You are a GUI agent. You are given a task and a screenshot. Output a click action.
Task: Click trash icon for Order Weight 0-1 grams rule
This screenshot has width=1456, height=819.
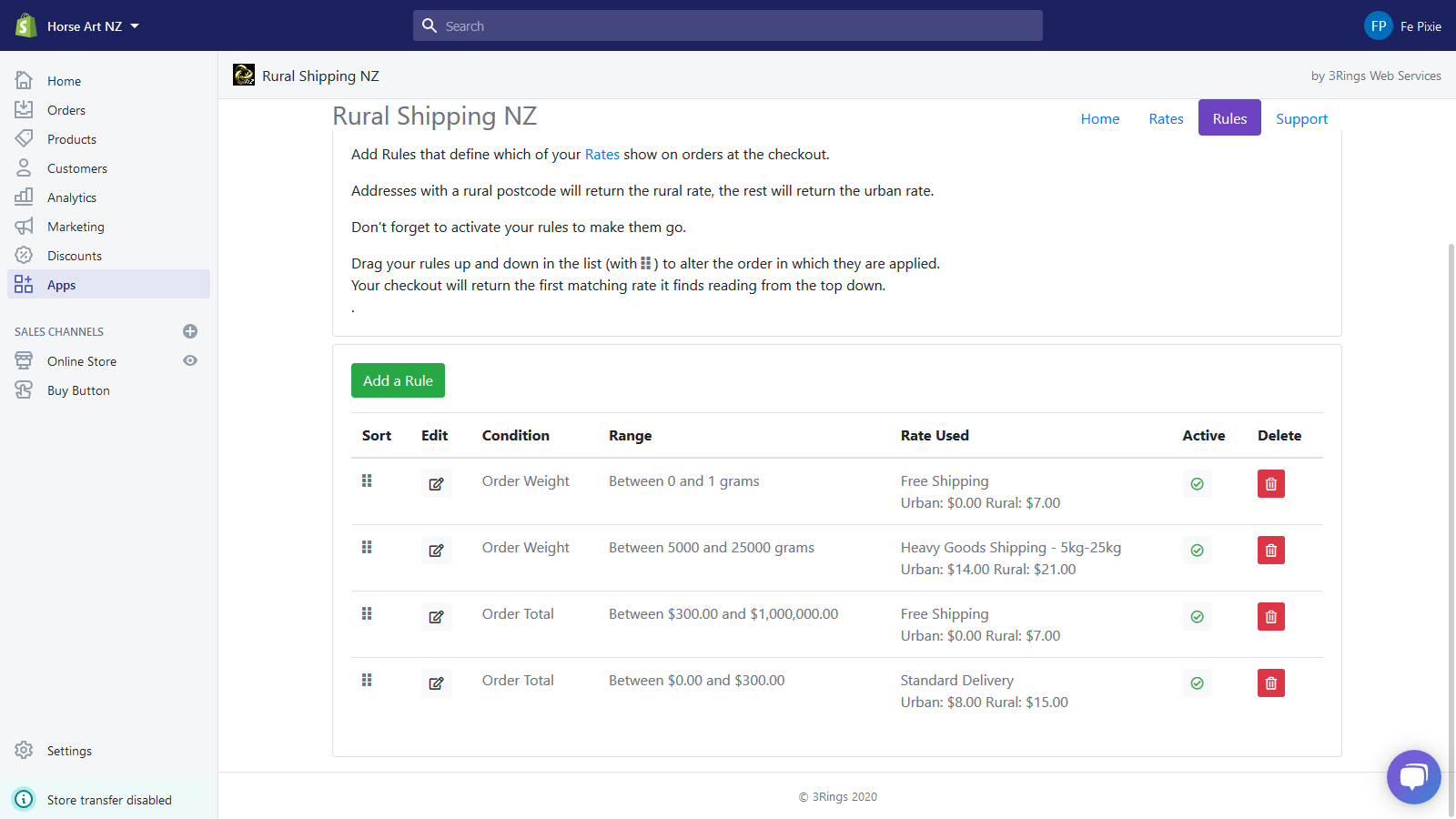[x=1270, y=484]
